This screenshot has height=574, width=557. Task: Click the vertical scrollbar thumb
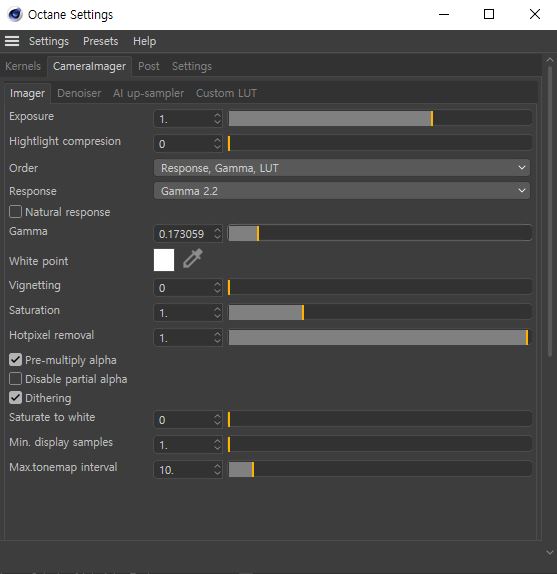pyautogui.click(x=550, y=211)
